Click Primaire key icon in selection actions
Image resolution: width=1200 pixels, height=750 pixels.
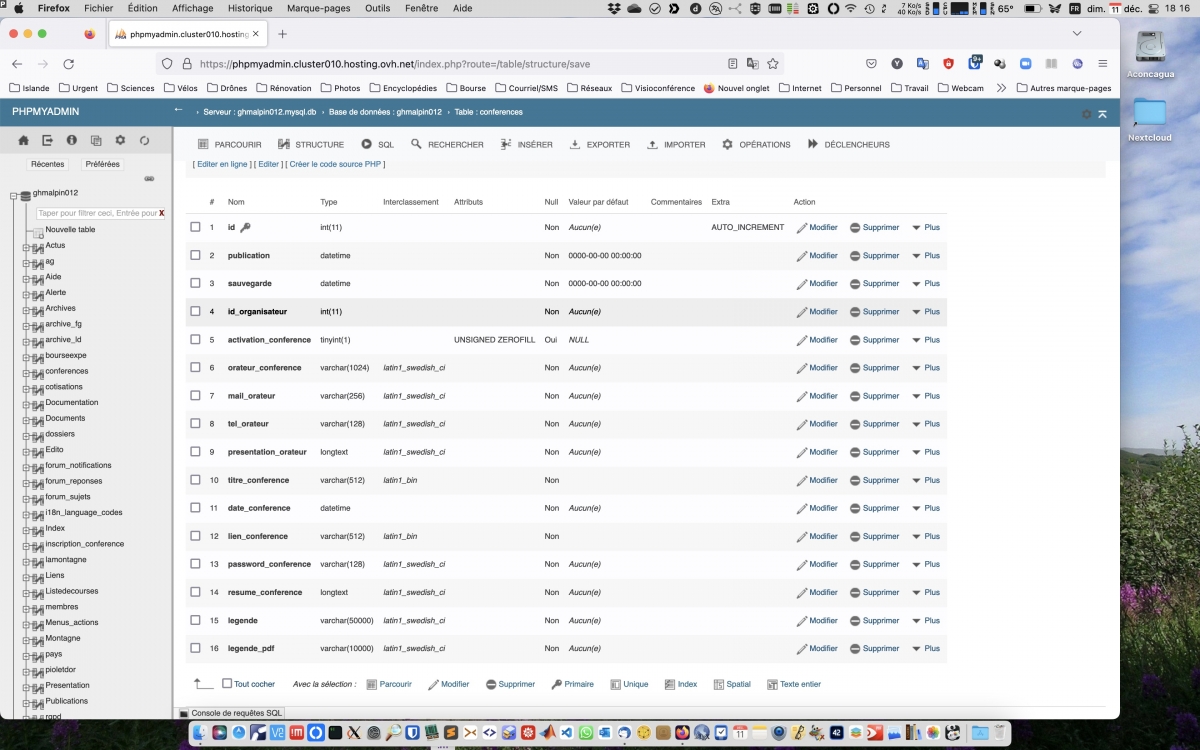(x=556, y=684)
